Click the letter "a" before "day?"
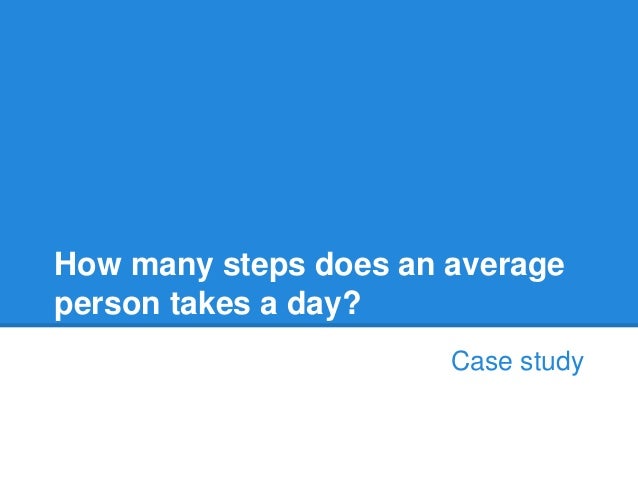 (x=269, y=306)
